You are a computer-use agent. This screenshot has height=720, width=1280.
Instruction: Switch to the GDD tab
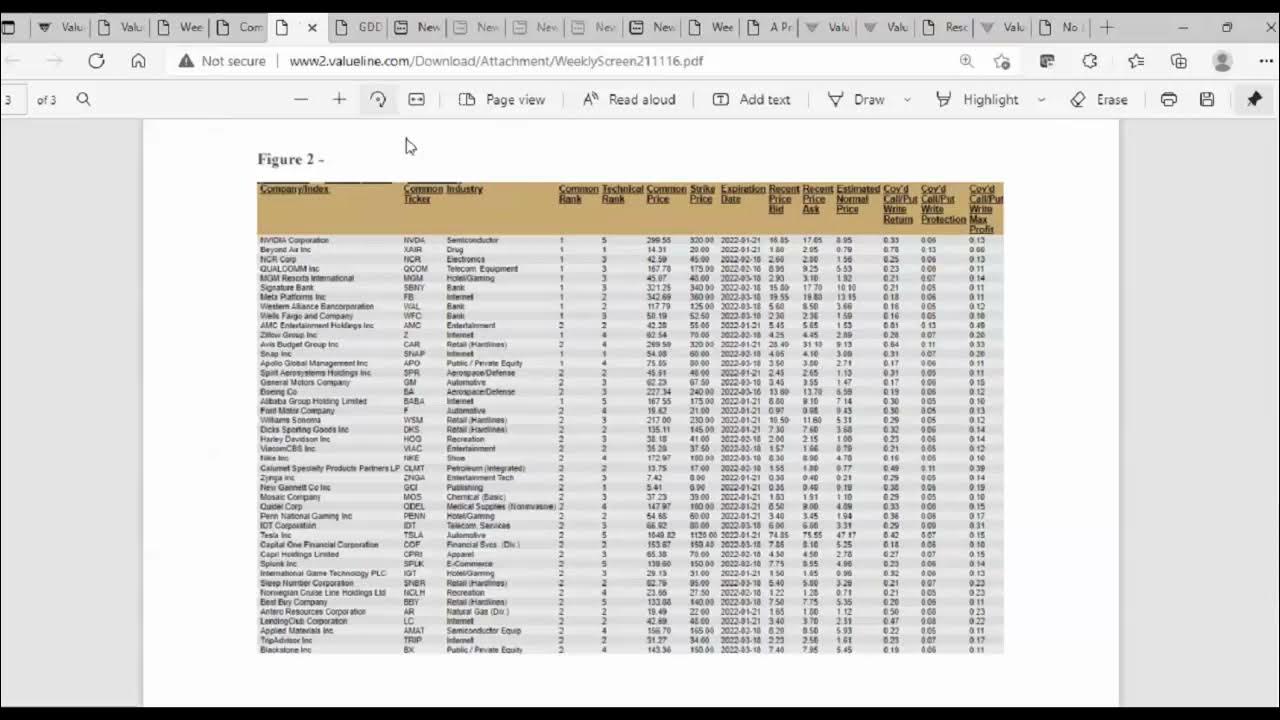click(358, 28)
